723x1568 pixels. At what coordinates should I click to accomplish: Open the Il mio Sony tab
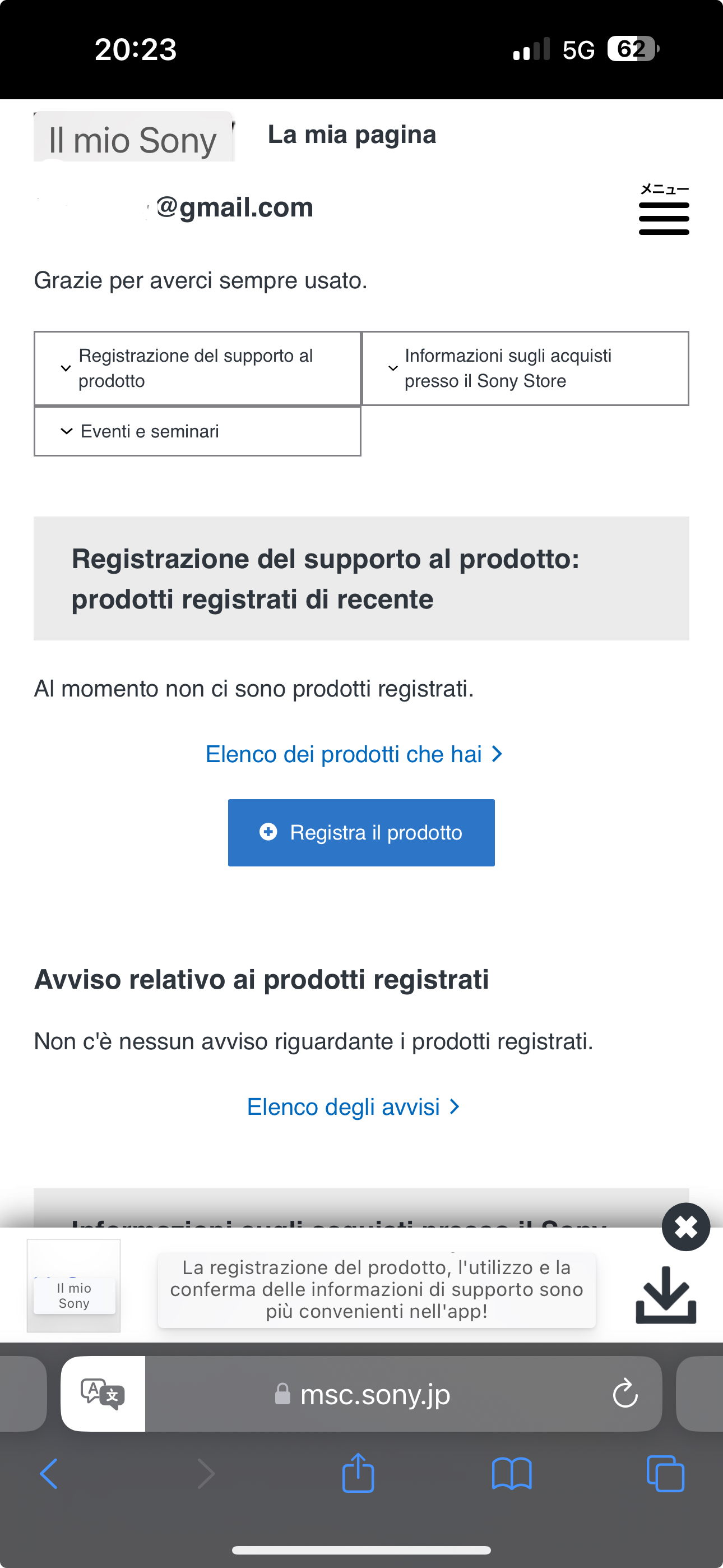coord(133,140)
